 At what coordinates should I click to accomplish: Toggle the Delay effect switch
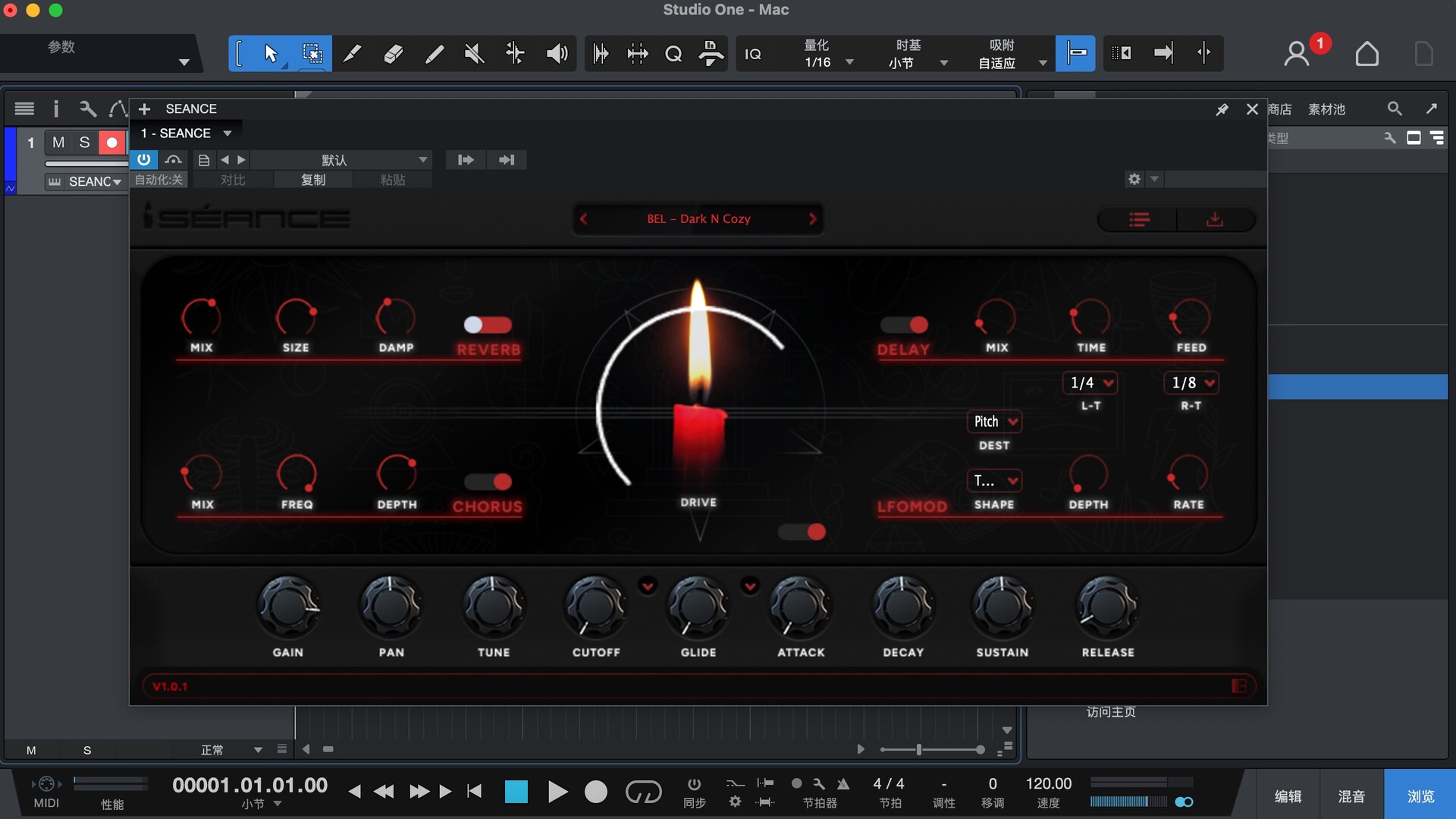tap(904, 325)
